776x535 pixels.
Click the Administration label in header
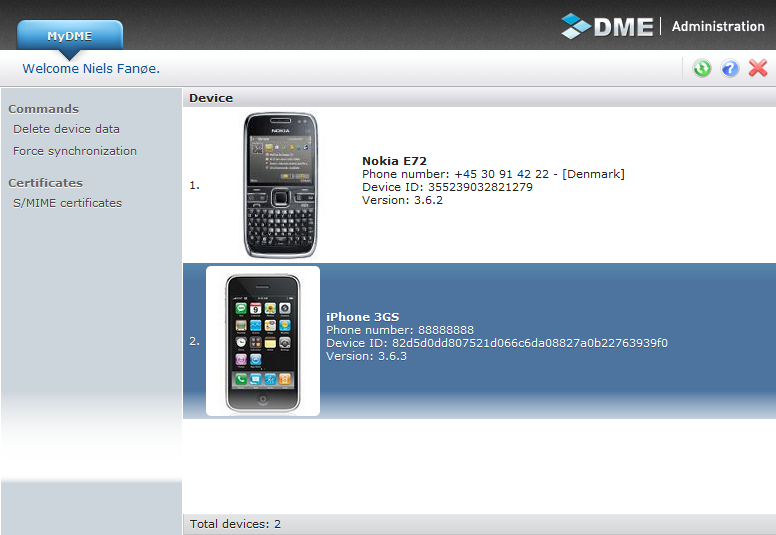[718, 26]
